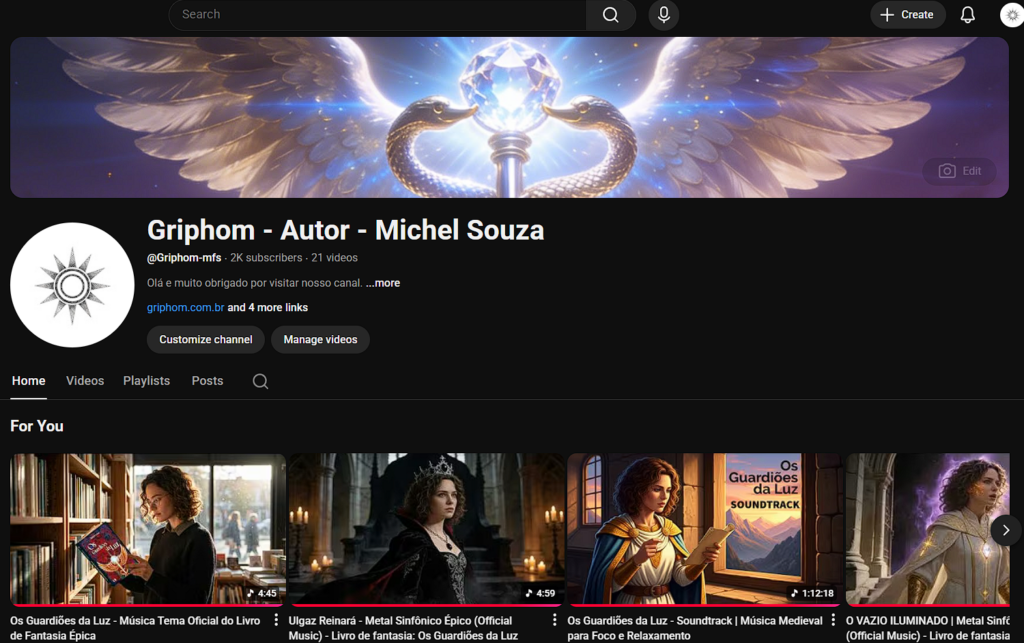Image resolution: width=1024 pixels, height=643 pixels.
Task: Click title 'Os Guardiões da Luz - Soundtrack'
Action: [695, 628]
